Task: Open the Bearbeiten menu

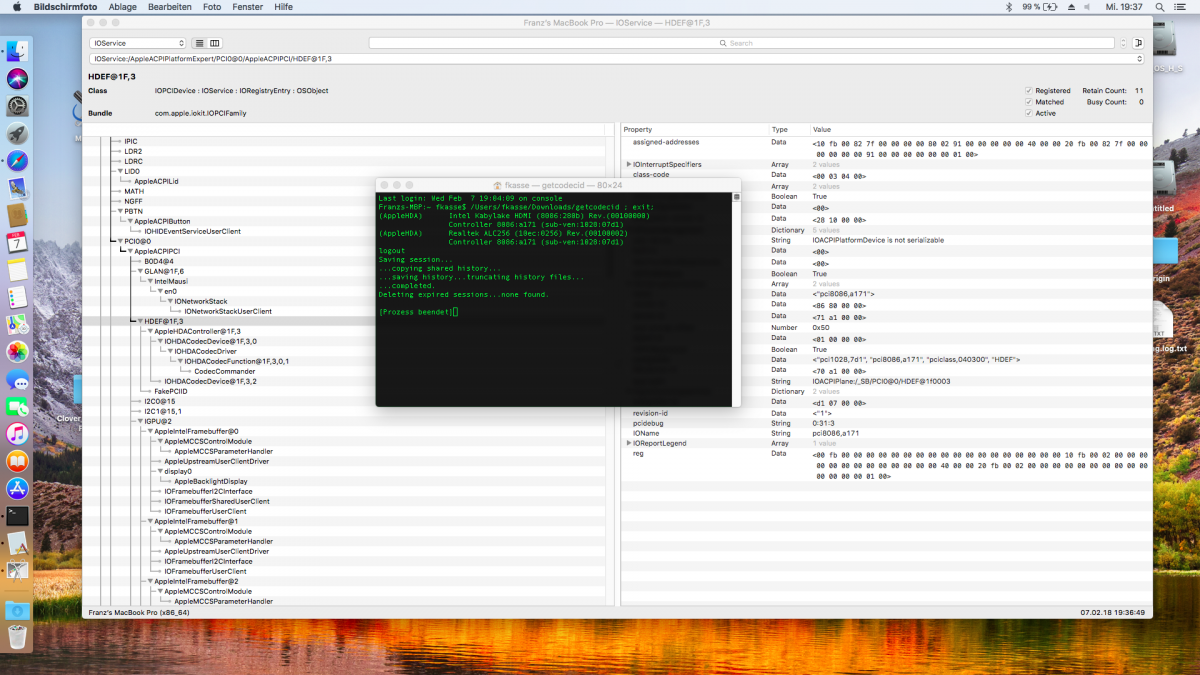Action: [169, 7]
